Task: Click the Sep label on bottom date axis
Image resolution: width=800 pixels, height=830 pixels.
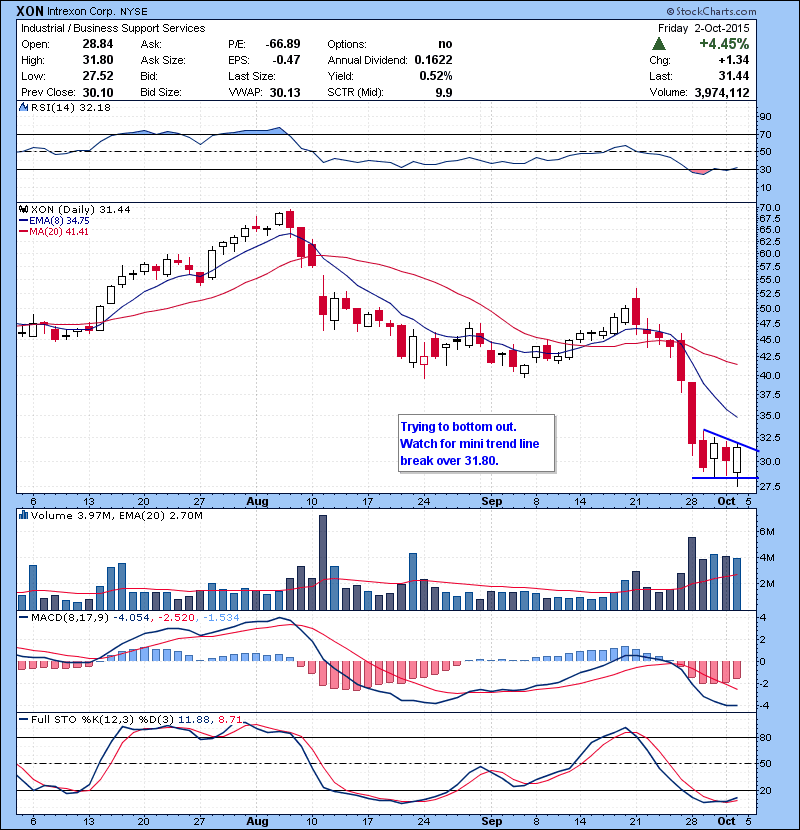Action: (x=491, y=821)
